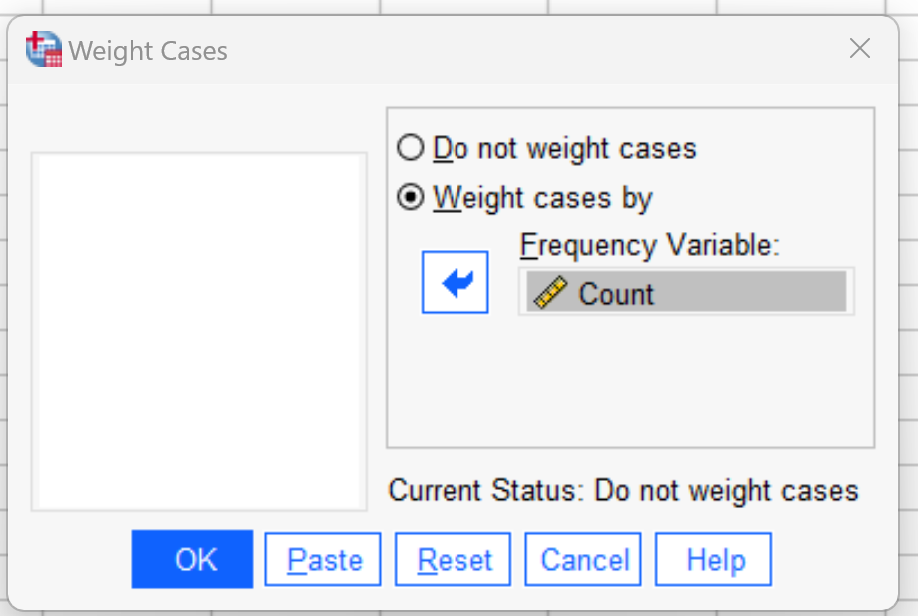Image resolution: width=918 pixels, height=616 pixels.
Task: Select the Count variable in Frequency Variable box
Action: tap(686, 292)
